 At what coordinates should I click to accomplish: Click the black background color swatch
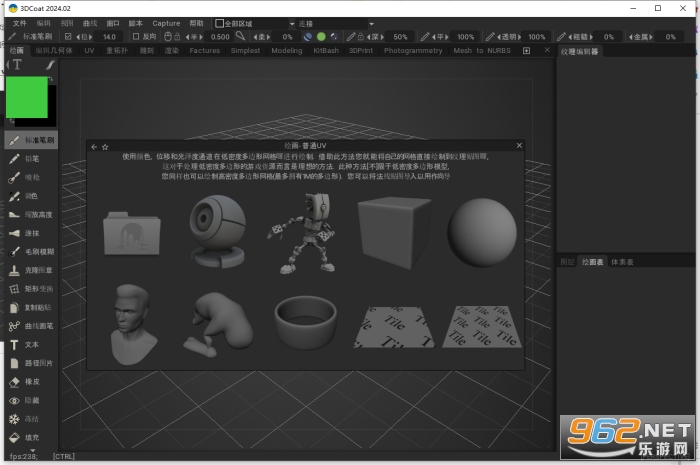click(52, 106)
